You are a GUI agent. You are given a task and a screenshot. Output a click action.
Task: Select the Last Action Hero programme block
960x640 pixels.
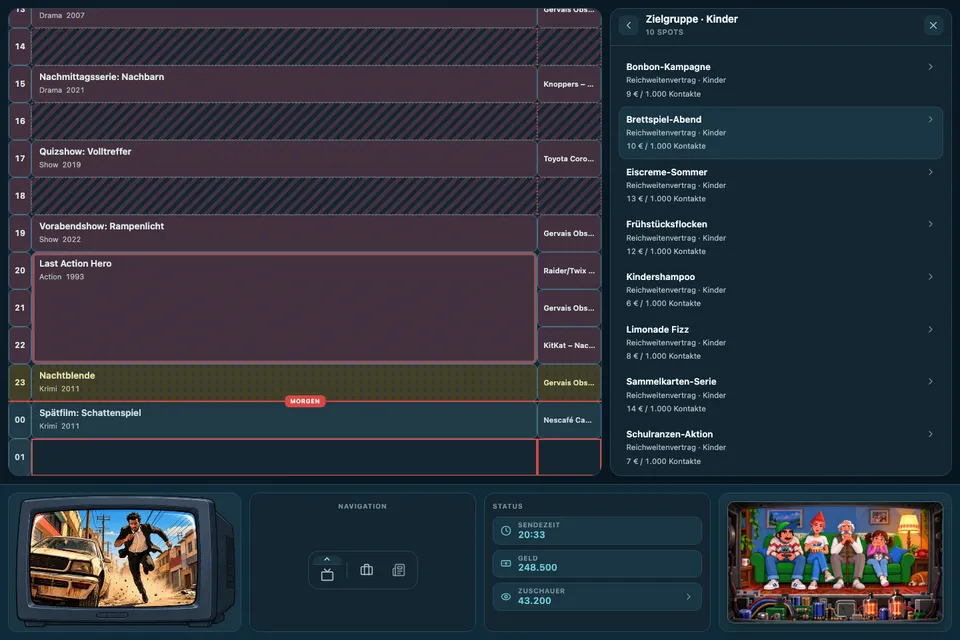click(284, 307)
